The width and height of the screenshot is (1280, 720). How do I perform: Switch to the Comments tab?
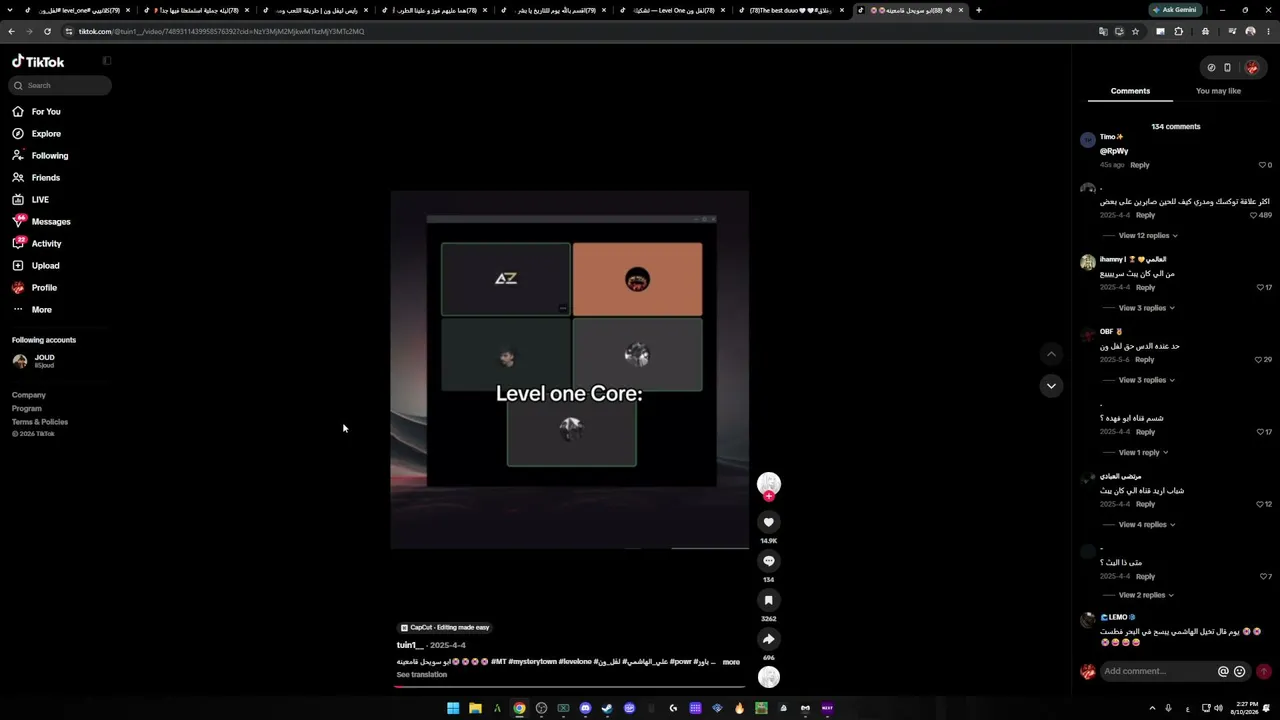click(1130, 91)
